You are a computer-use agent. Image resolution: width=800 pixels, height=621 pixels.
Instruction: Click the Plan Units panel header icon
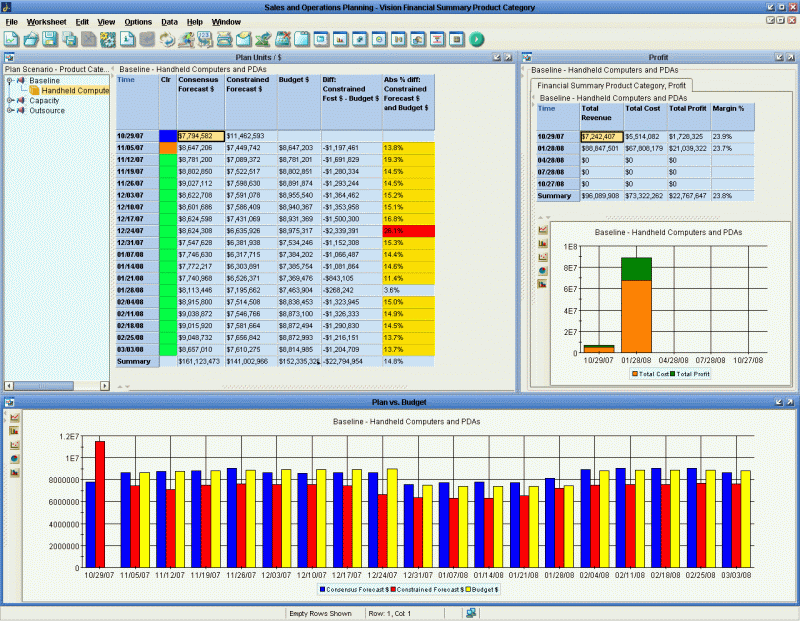[x=9, y=57]
